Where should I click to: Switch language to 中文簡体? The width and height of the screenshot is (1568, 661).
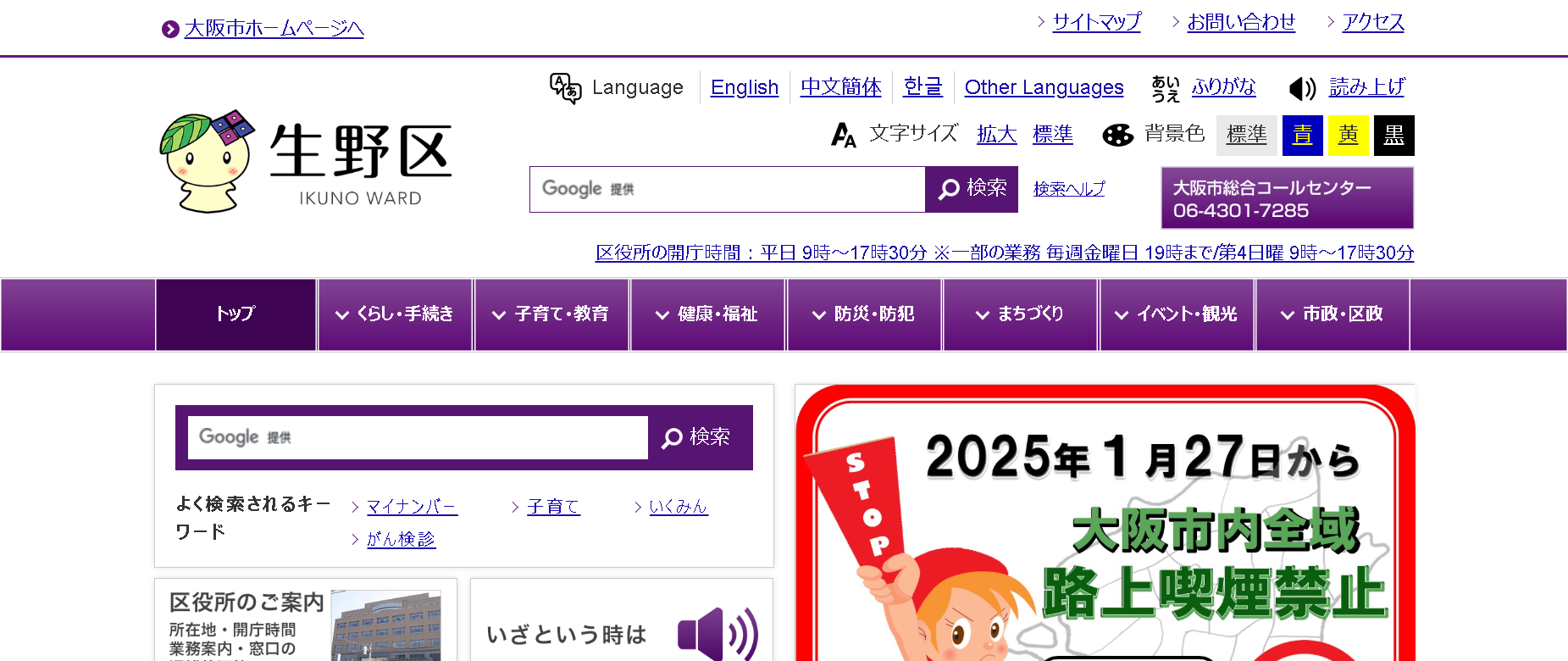(x=841, y=87)
